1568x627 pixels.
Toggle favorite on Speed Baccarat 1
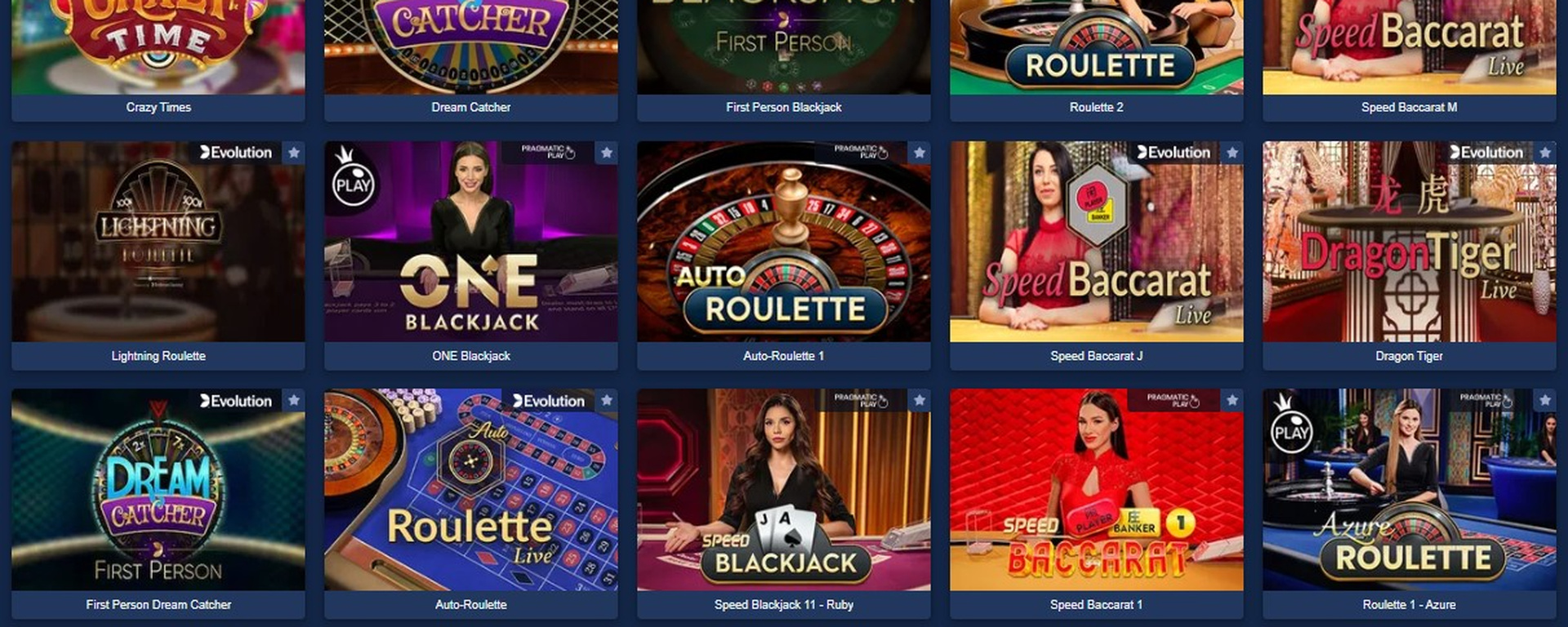coord(1232,400)
